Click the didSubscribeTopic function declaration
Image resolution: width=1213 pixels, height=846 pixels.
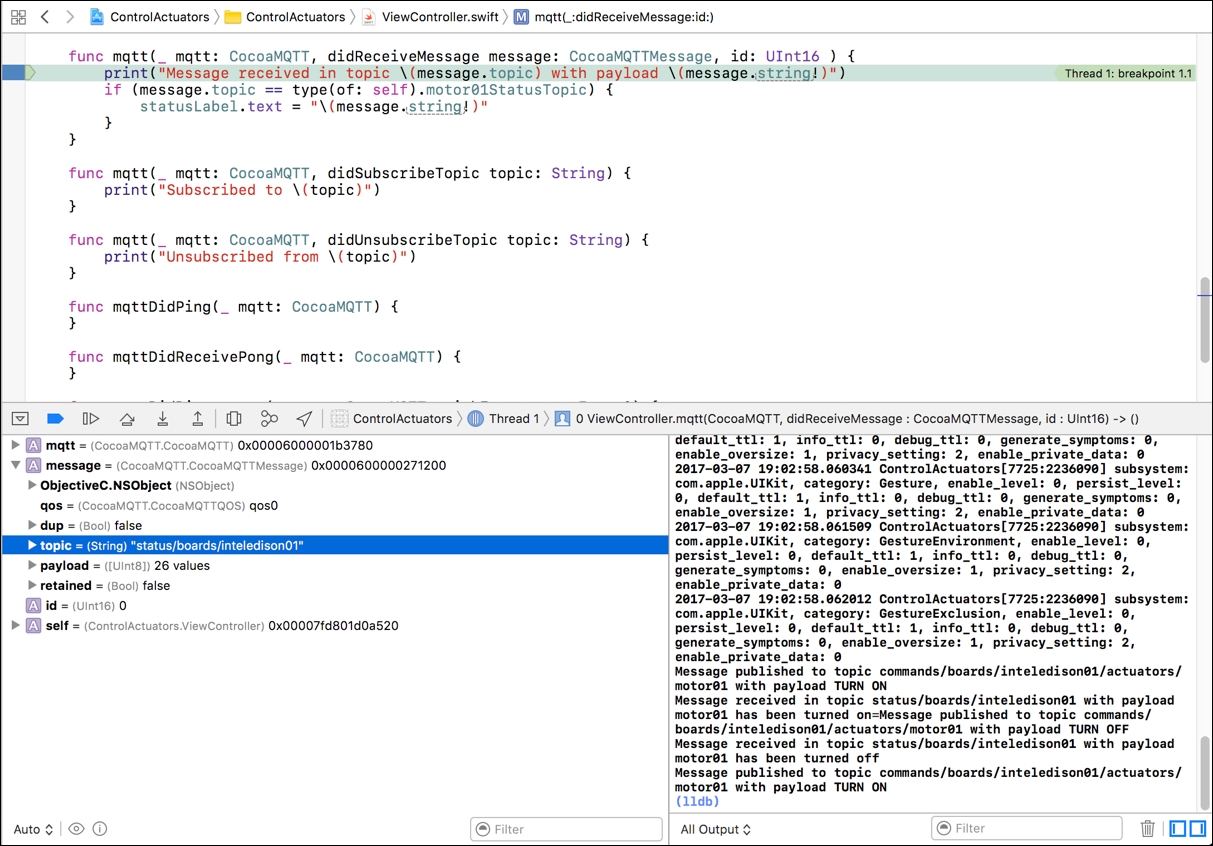pyautogui.click(x=350, y=173)
